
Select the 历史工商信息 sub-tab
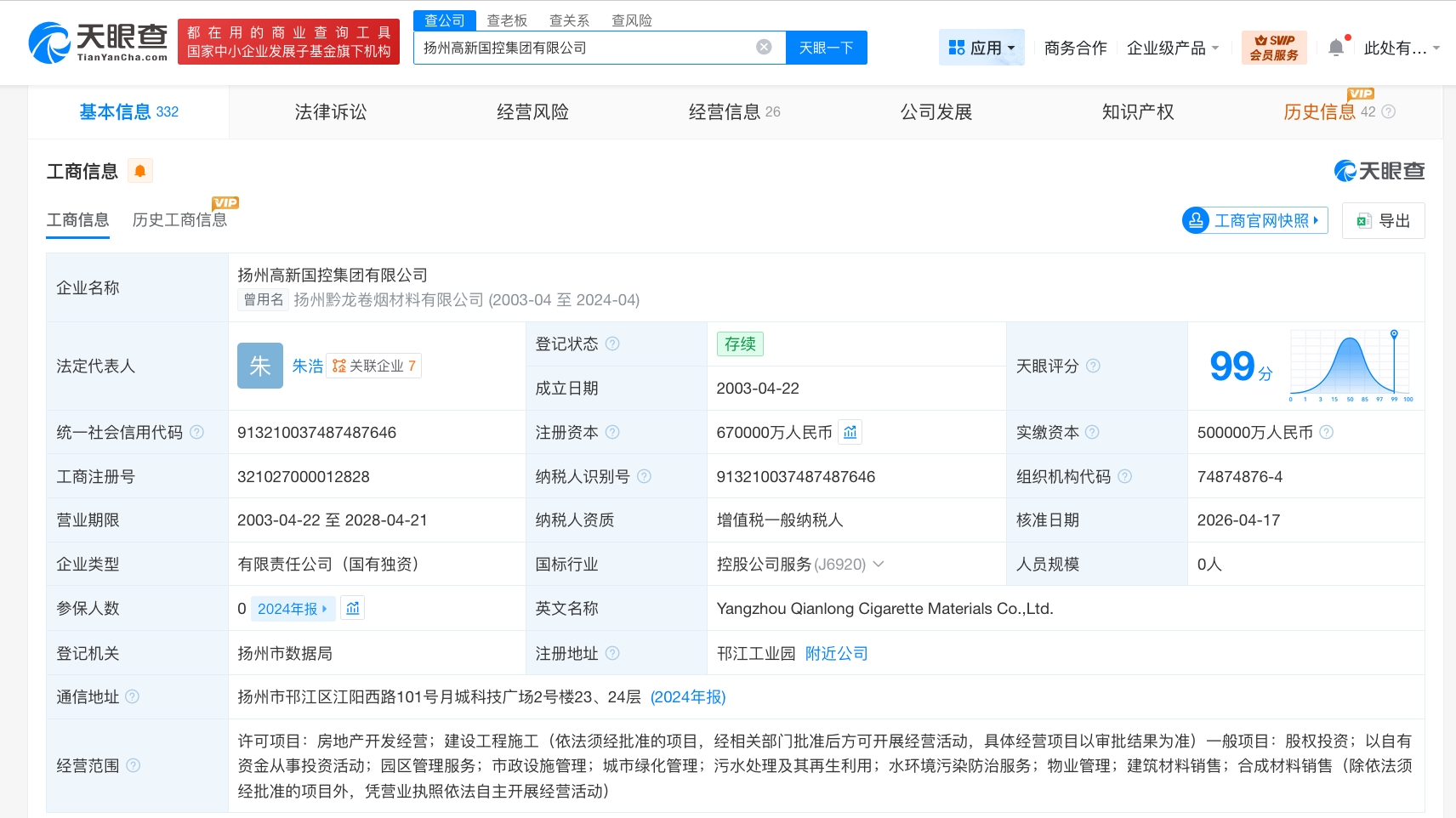click(179, 220)
